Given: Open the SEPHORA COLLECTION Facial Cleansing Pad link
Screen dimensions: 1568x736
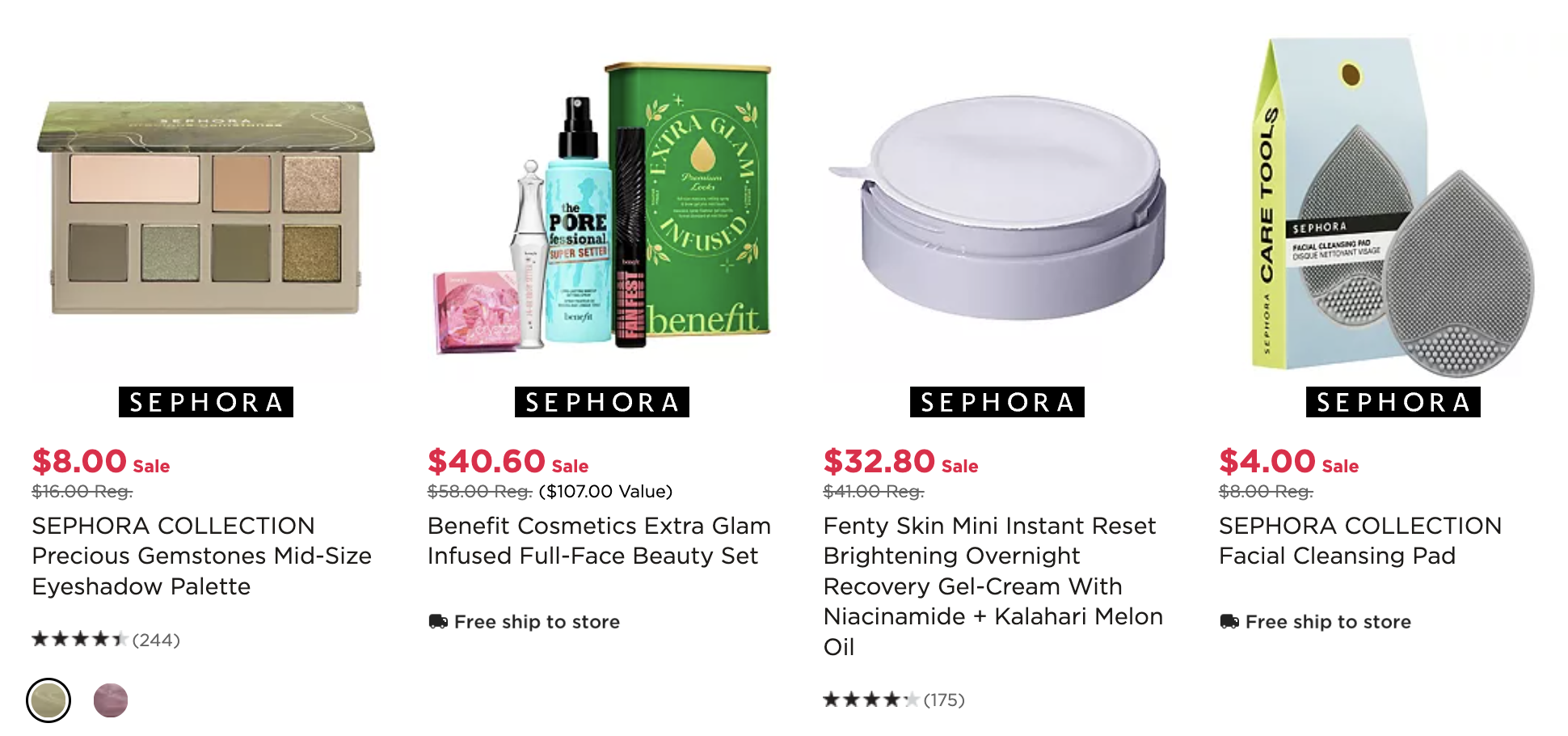Looking at the screenshot, I should click(1360, 540).
